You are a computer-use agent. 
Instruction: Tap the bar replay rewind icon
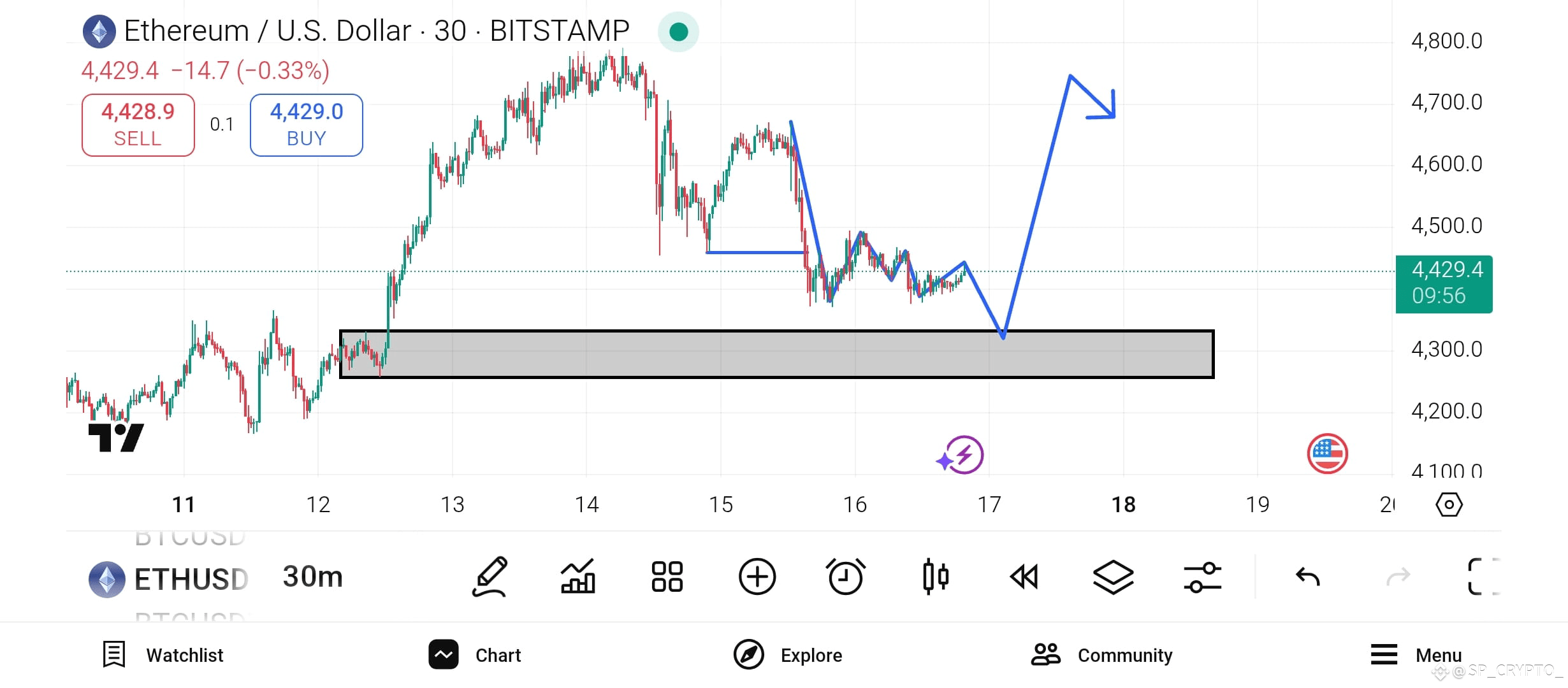(1024, 577)
